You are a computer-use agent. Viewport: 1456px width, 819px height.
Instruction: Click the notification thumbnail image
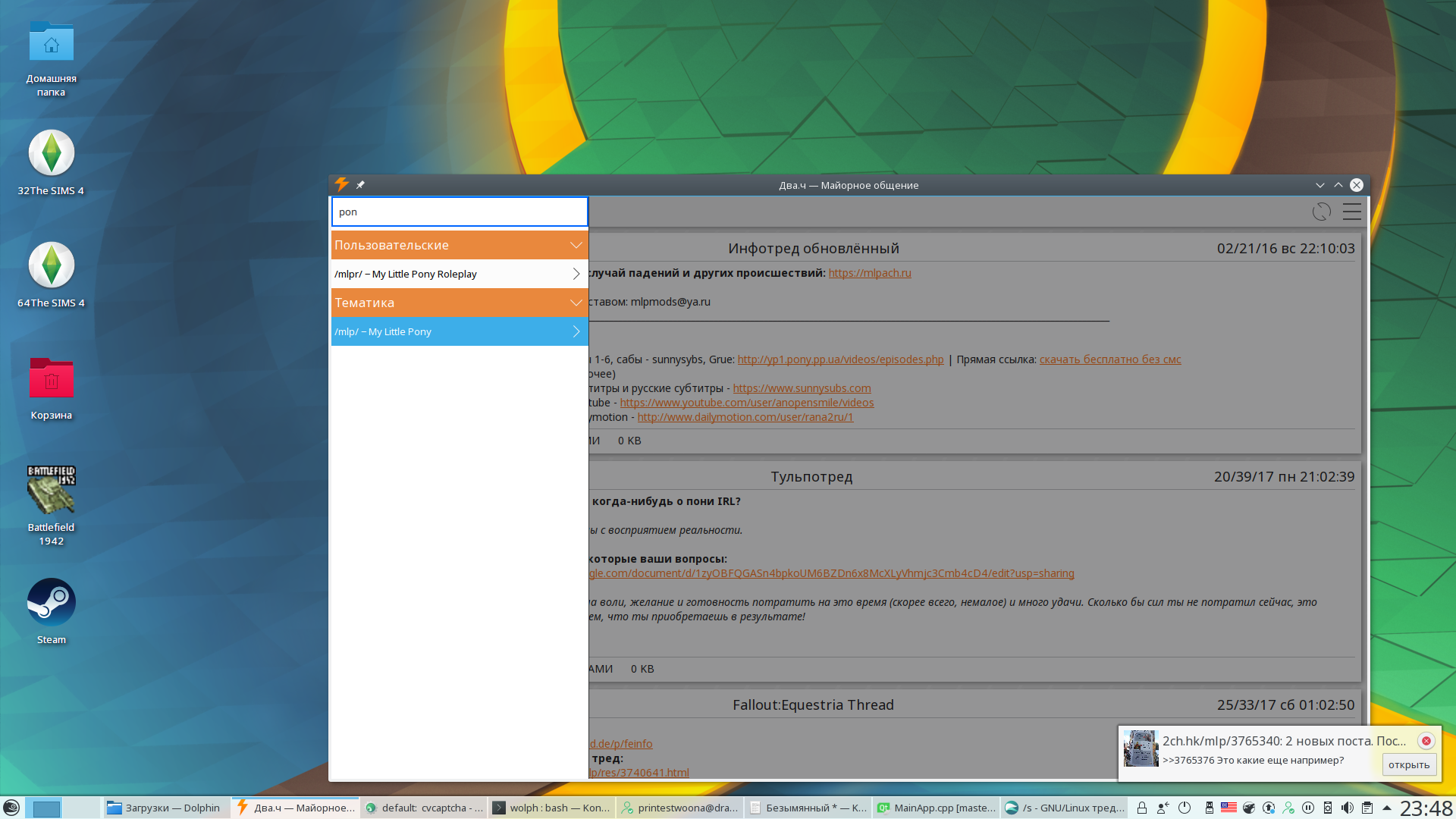(x=1141, y=748)
